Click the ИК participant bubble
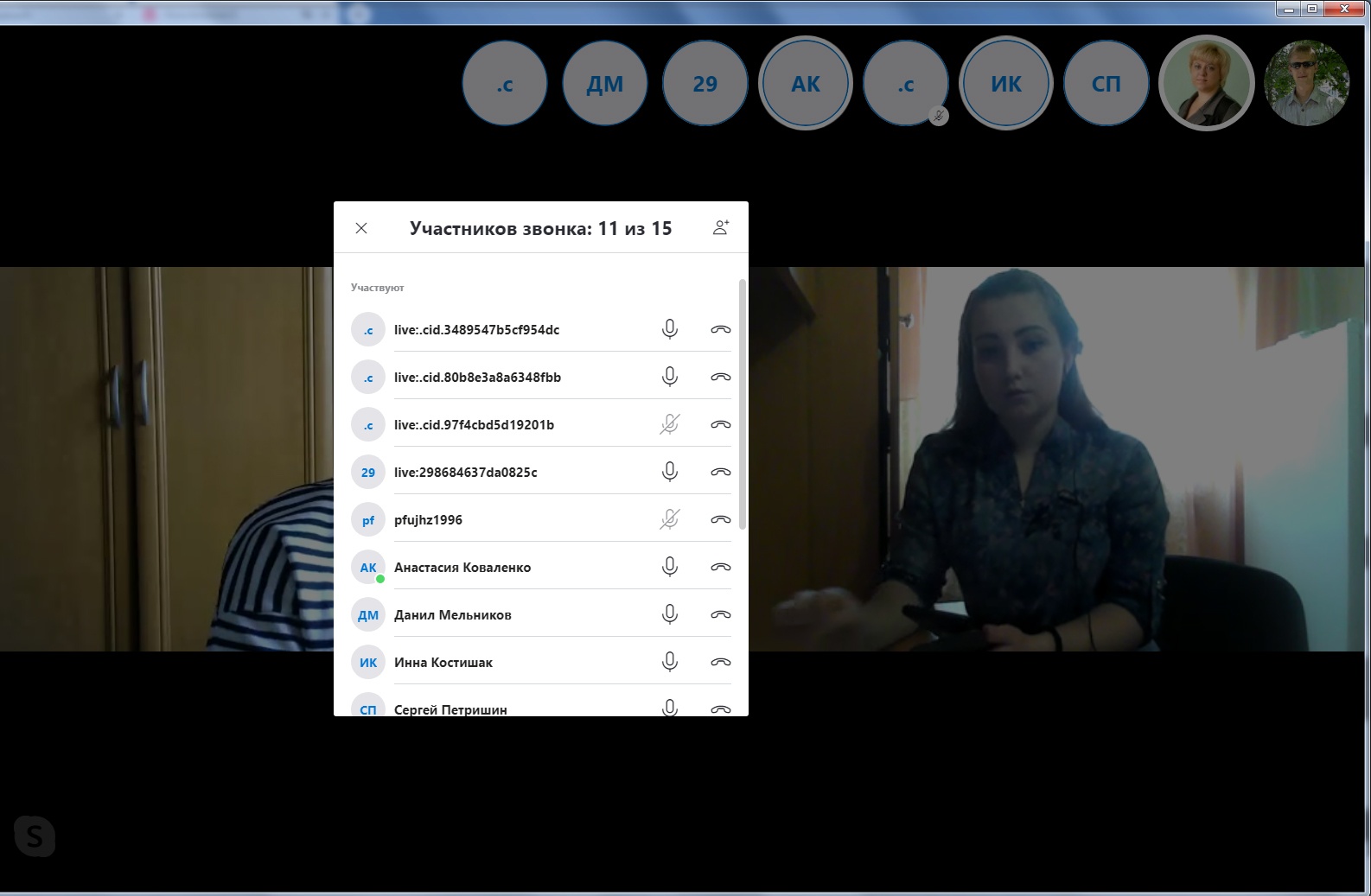1371x896 pixels. (x=1005, y=84)
